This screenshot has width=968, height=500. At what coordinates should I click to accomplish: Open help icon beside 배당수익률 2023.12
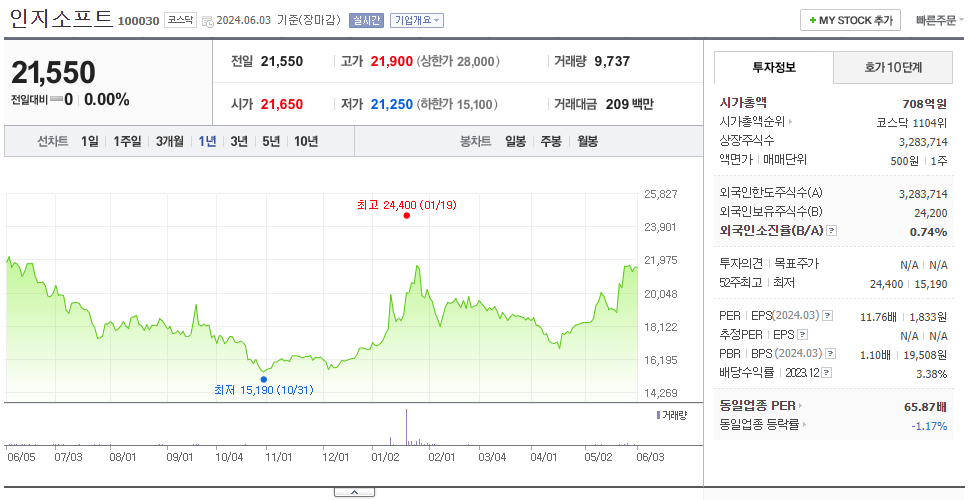[827, 373]
